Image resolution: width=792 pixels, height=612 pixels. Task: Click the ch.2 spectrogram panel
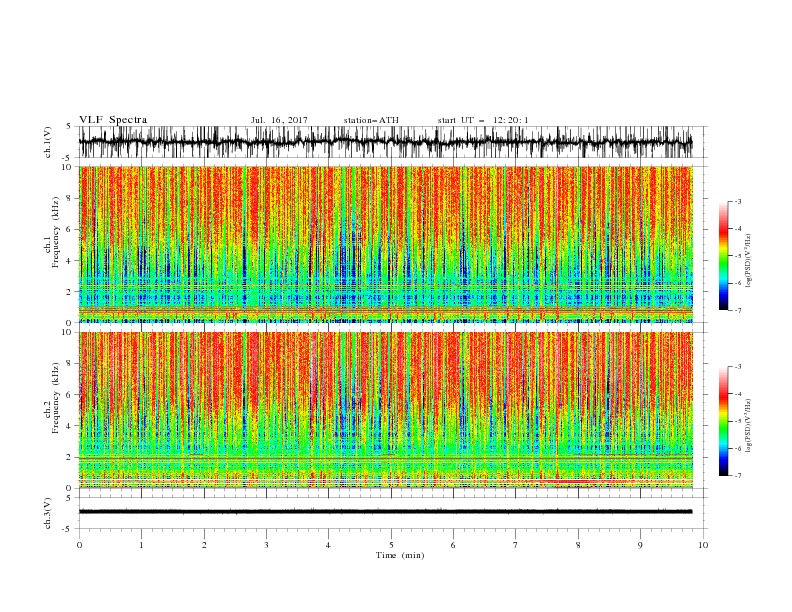tap(386, 410)
